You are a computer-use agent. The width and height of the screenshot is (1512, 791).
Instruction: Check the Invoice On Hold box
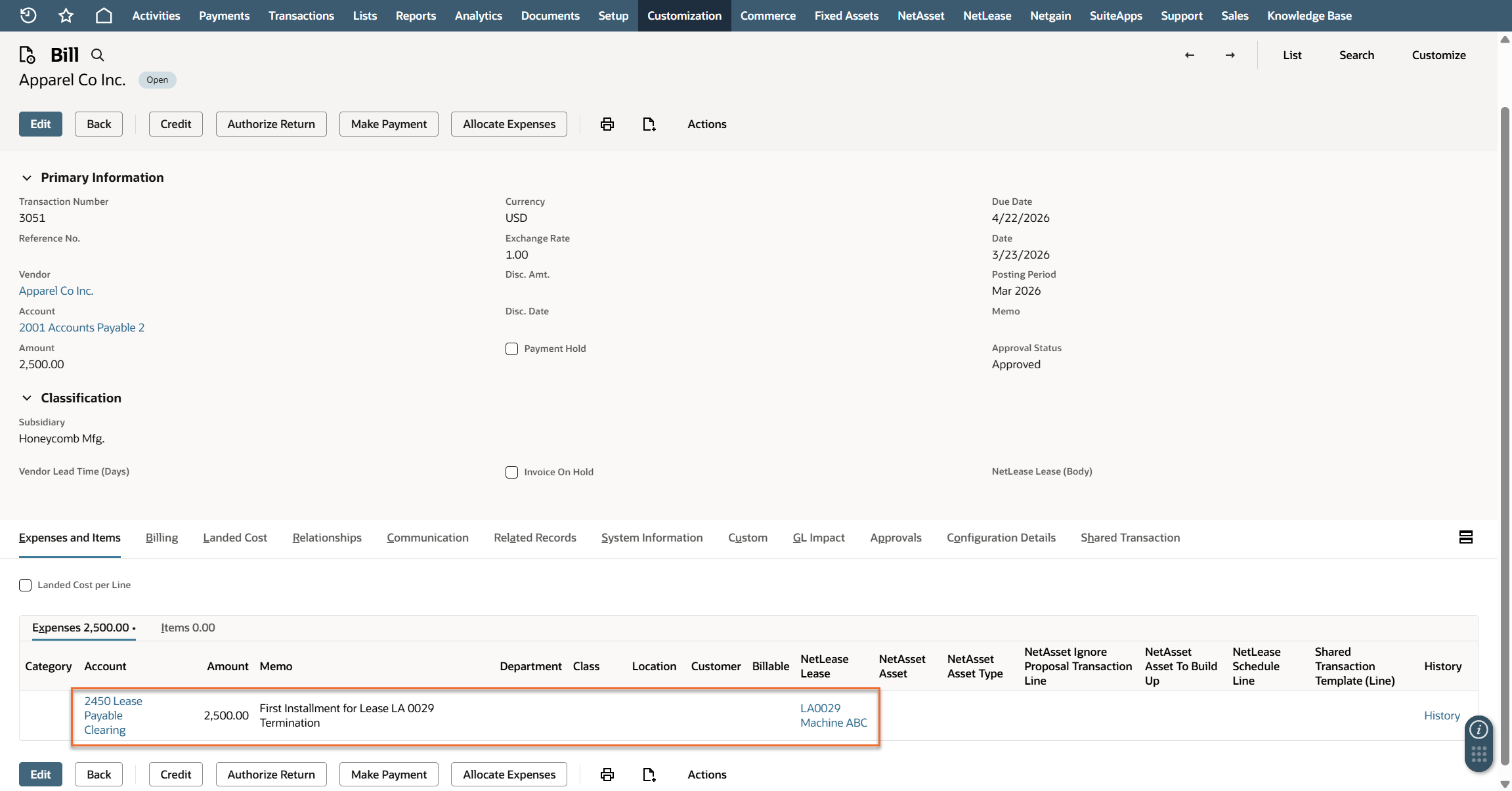point(511,472)
